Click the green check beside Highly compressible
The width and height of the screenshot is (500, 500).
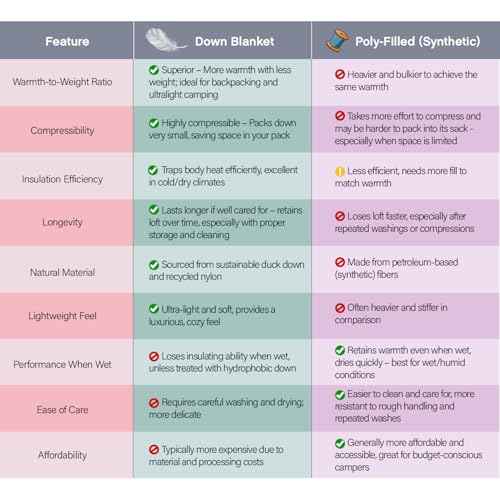154,123
